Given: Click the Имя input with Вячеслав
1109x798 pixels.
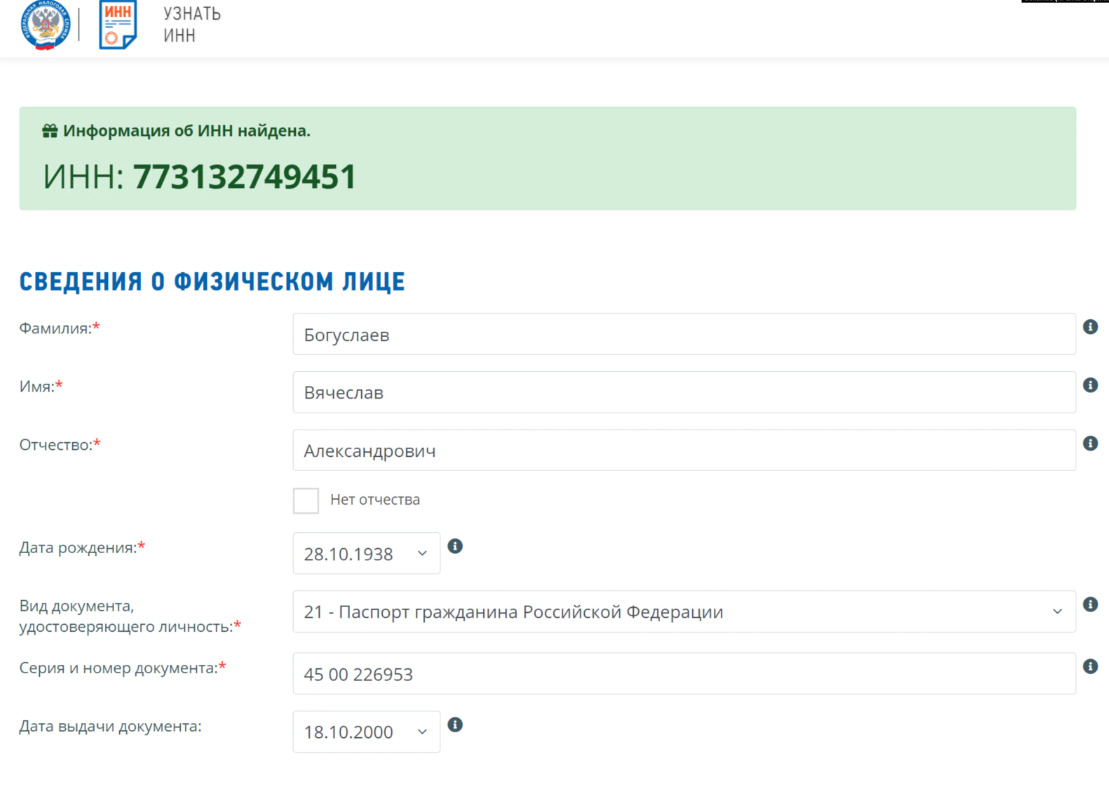Looking at the screenshot, I should (x=684, y=392).
